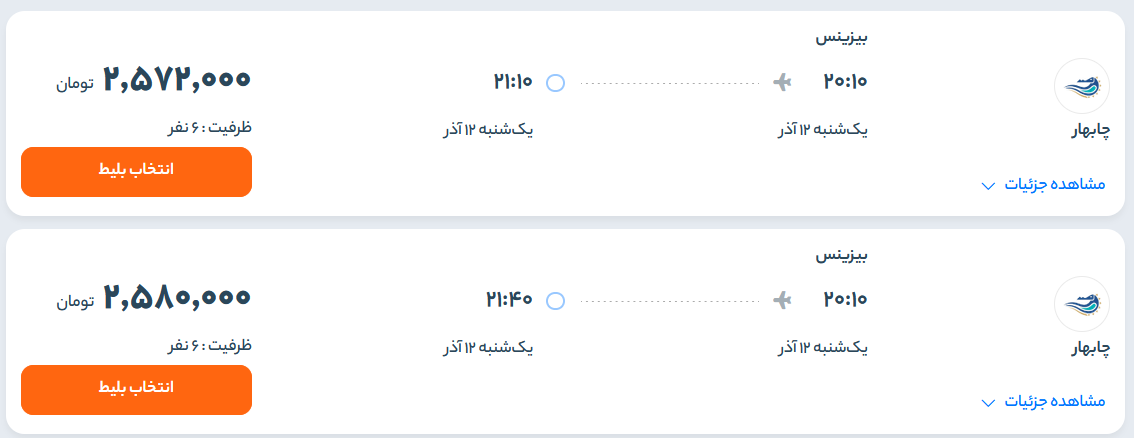This screenshot has width=1134, height=438.
Task: Click arrival circle marker beside 21:10
Action: point(556,82)
